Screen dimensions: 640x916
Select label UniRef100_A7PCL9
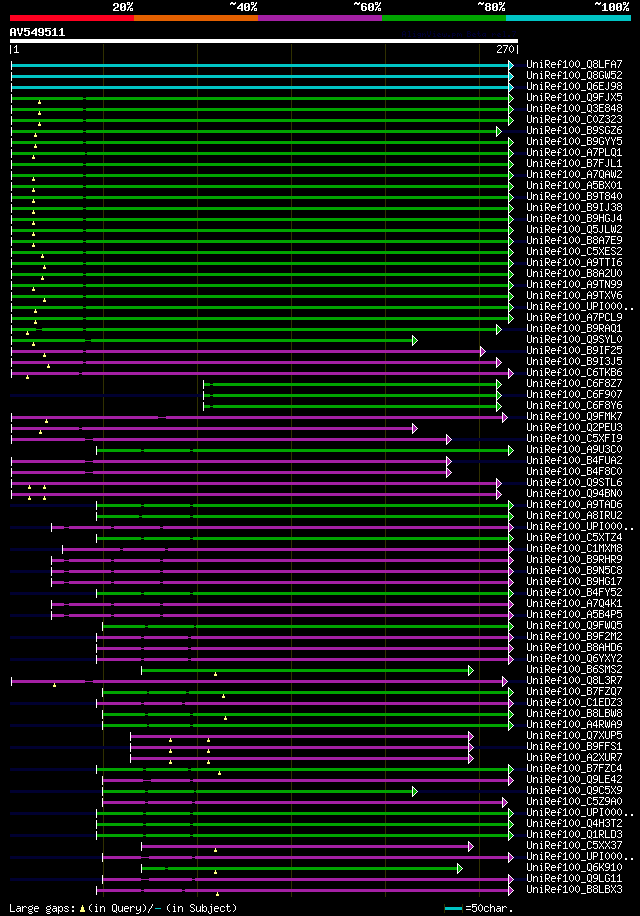pos(574,317)
